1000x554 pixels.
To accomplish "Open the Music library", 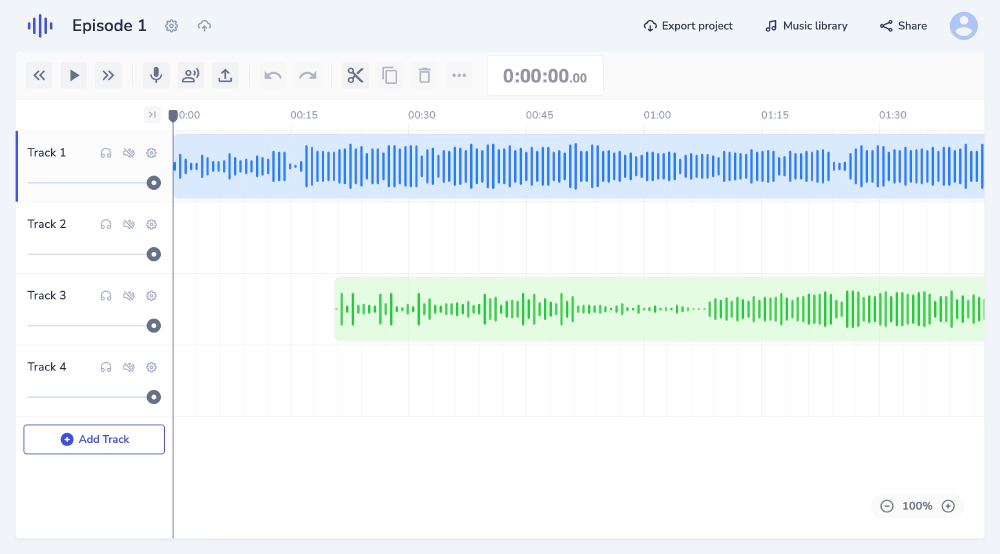I will tap(806, 26).
